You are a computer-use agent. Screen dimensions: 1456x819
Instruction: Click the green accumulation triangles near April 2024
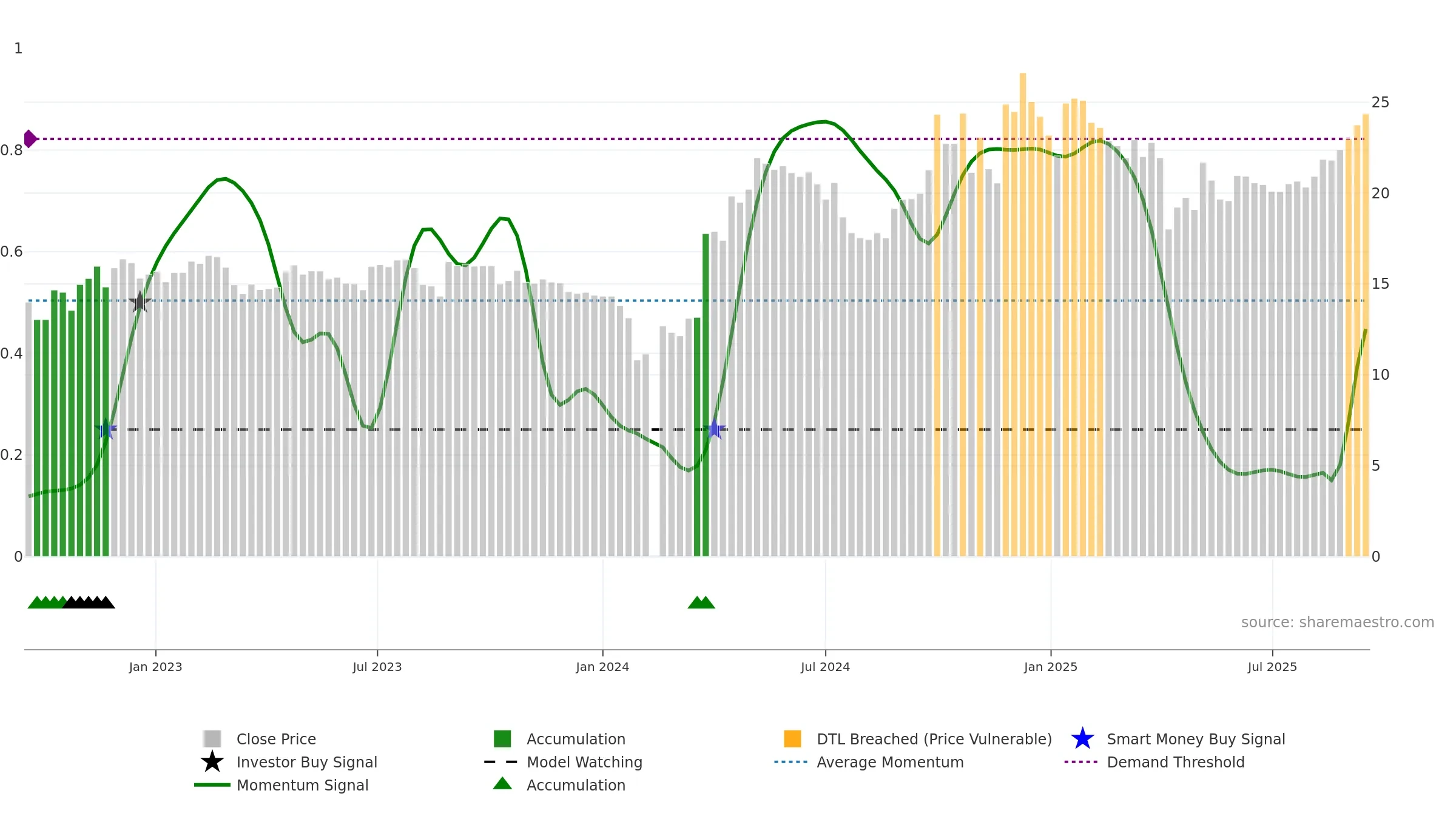(x=701, y=602)
